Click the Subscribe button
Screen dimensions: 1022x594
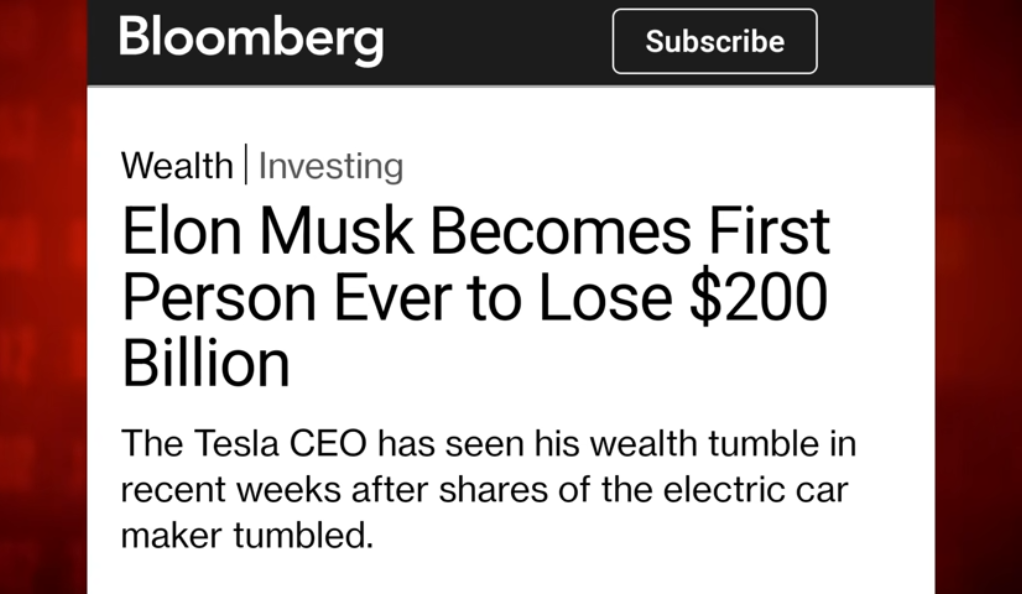coord(714,41)
